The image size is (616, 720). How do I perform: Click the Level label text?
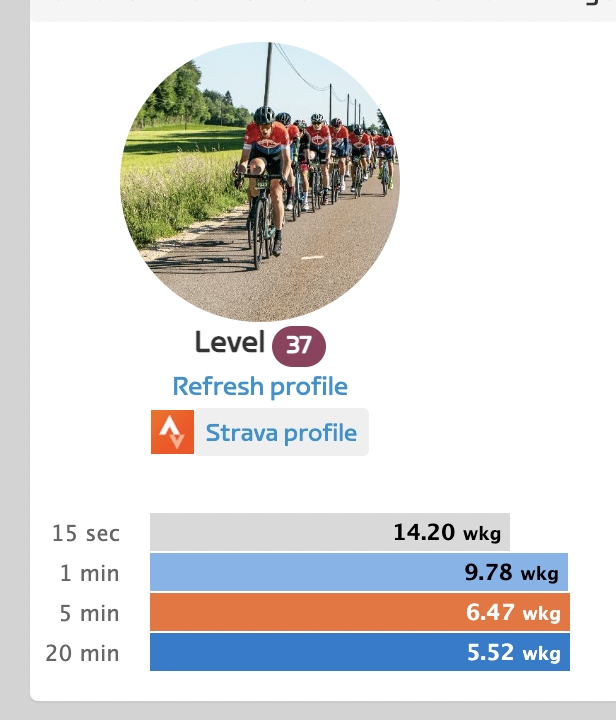tap(230, 343)
